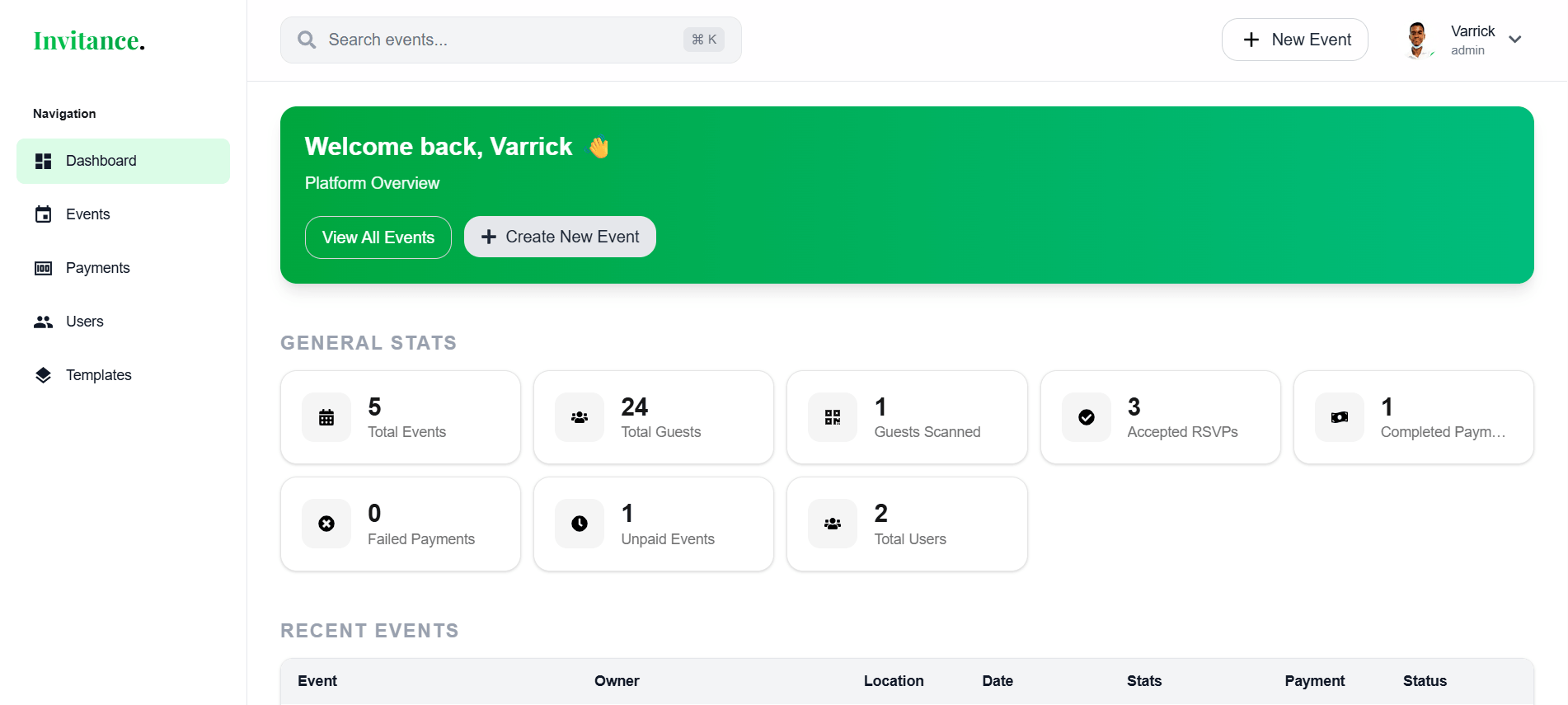The image size is (1568, 705).
Task: Click the 'Accepted RSVPs' label
Action: point(1182,432)
